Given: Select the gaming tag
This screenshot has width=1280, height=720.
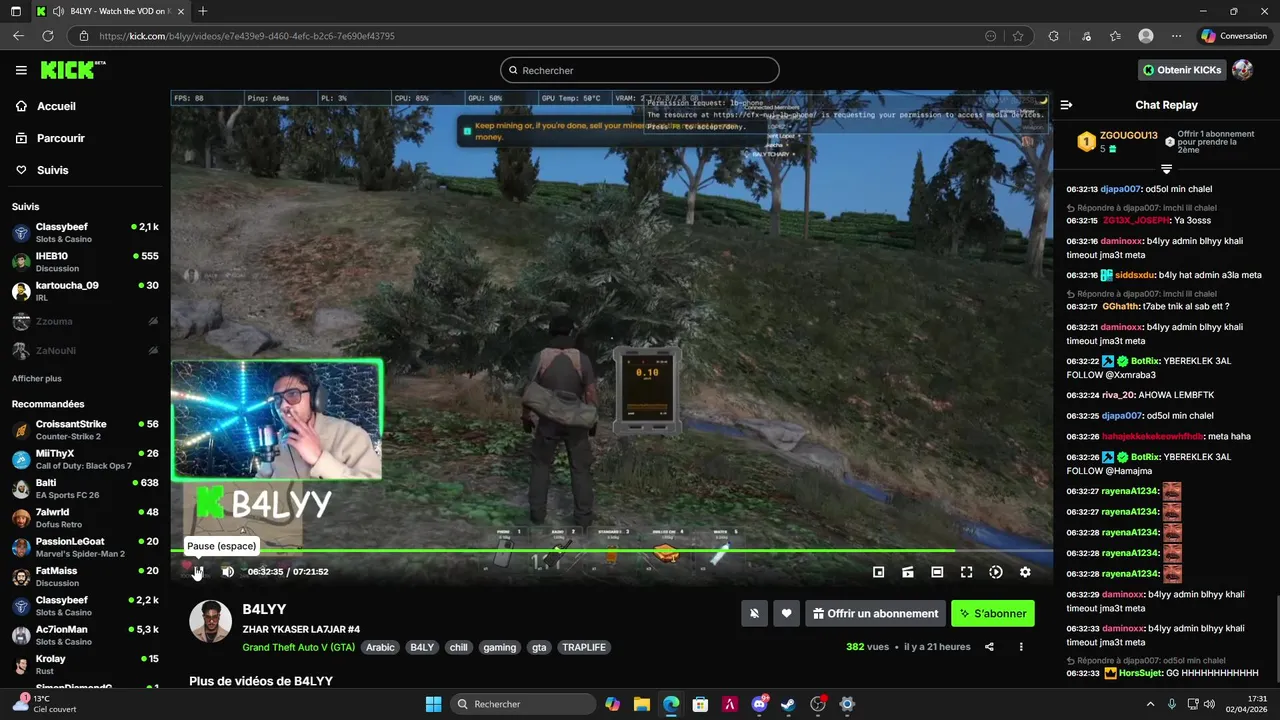Looking at the screenshot, I should tap(500, 647).
